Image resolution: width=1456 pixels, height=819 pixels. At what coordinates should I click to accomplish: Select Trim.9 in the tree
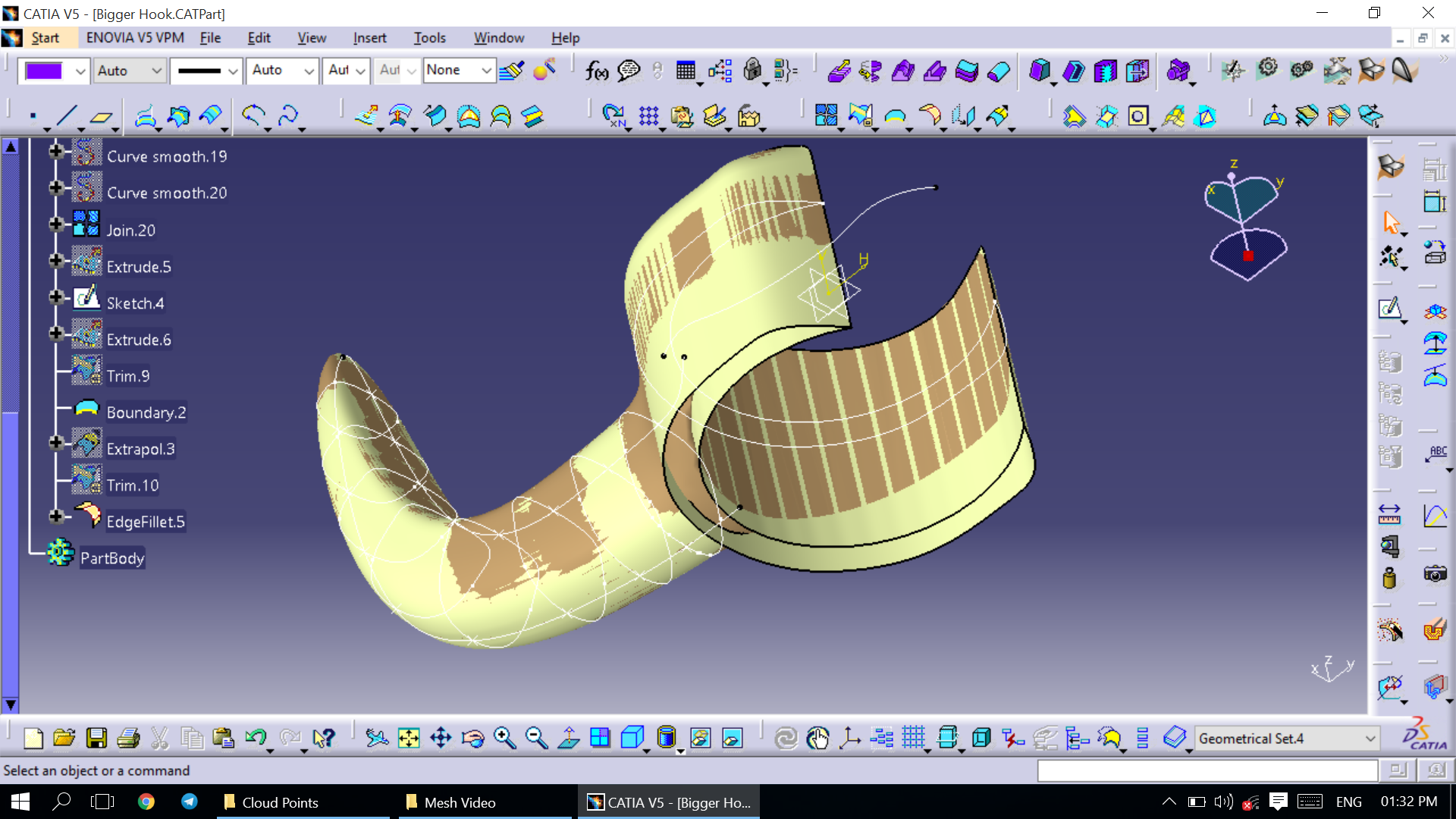pos(127,376)
